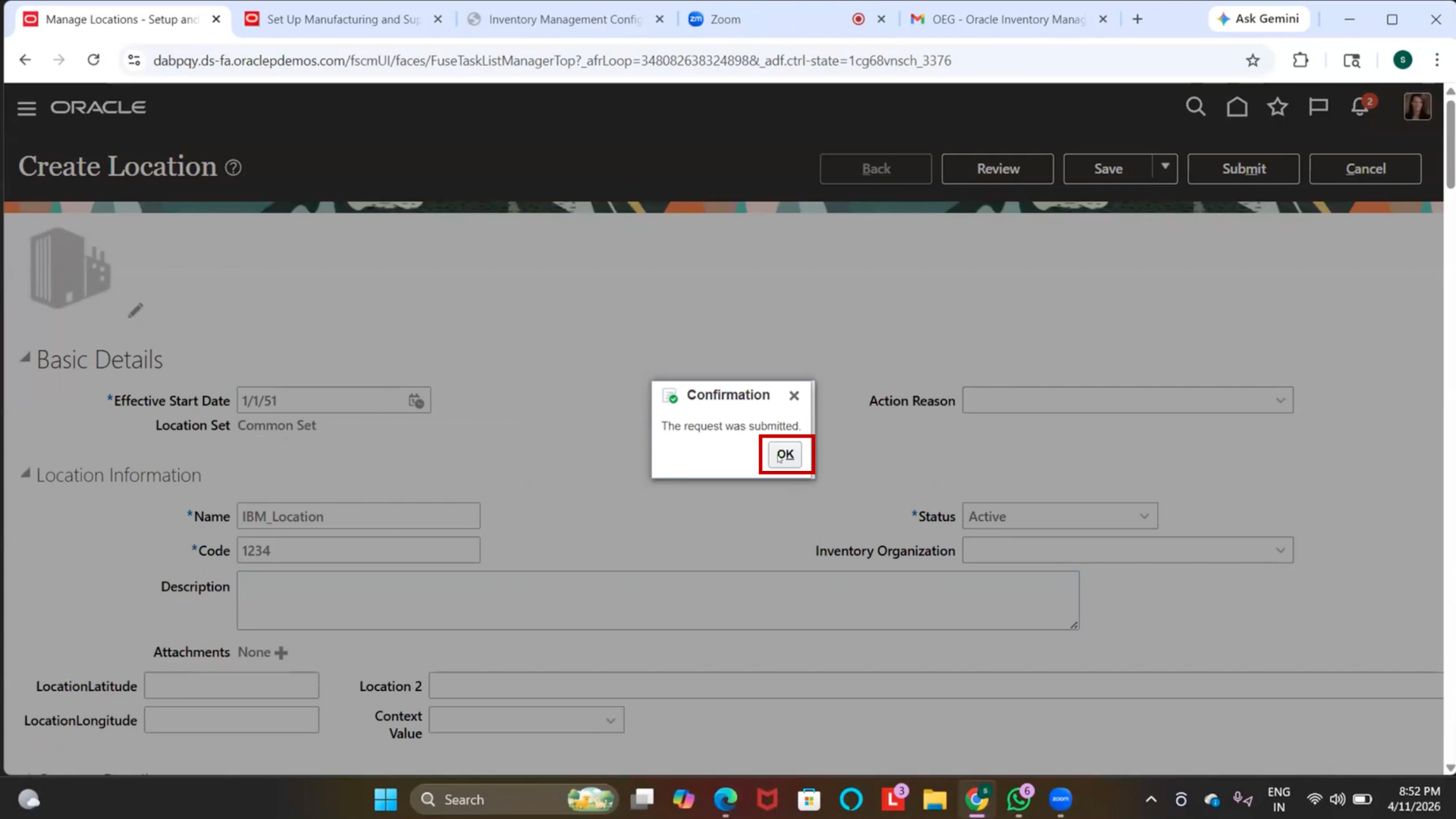Click the Location 2 input field
The image size is (1456, 819).
pos(936,686)
